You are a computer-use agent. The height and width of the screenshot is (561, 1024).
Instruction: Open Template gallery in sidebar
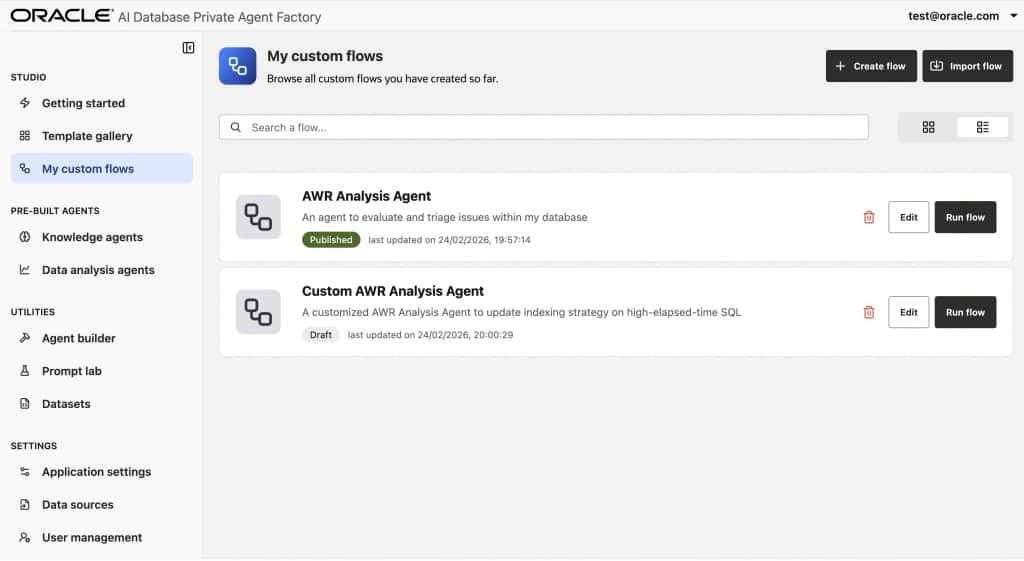87,136
